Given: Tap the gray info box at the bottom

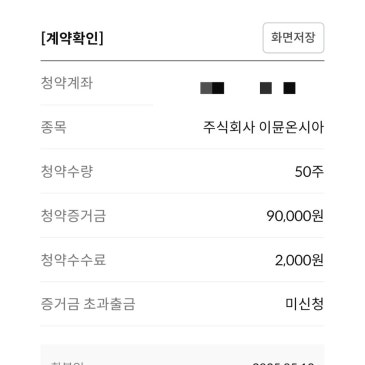Looking at the screenshot, I should coord(182,355).
